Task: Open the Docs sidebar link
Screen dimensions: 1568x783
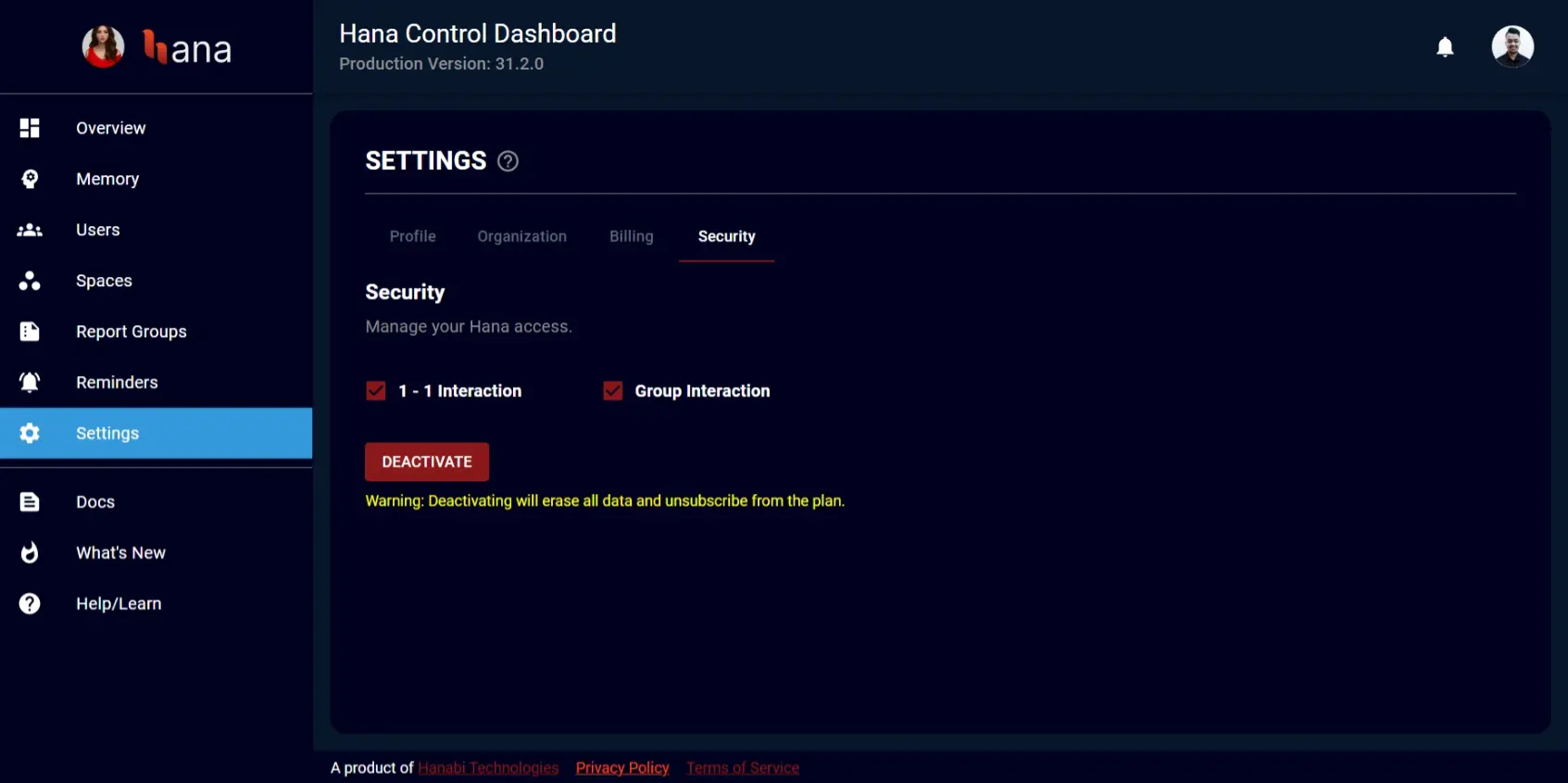Action: tap(157, 502)
